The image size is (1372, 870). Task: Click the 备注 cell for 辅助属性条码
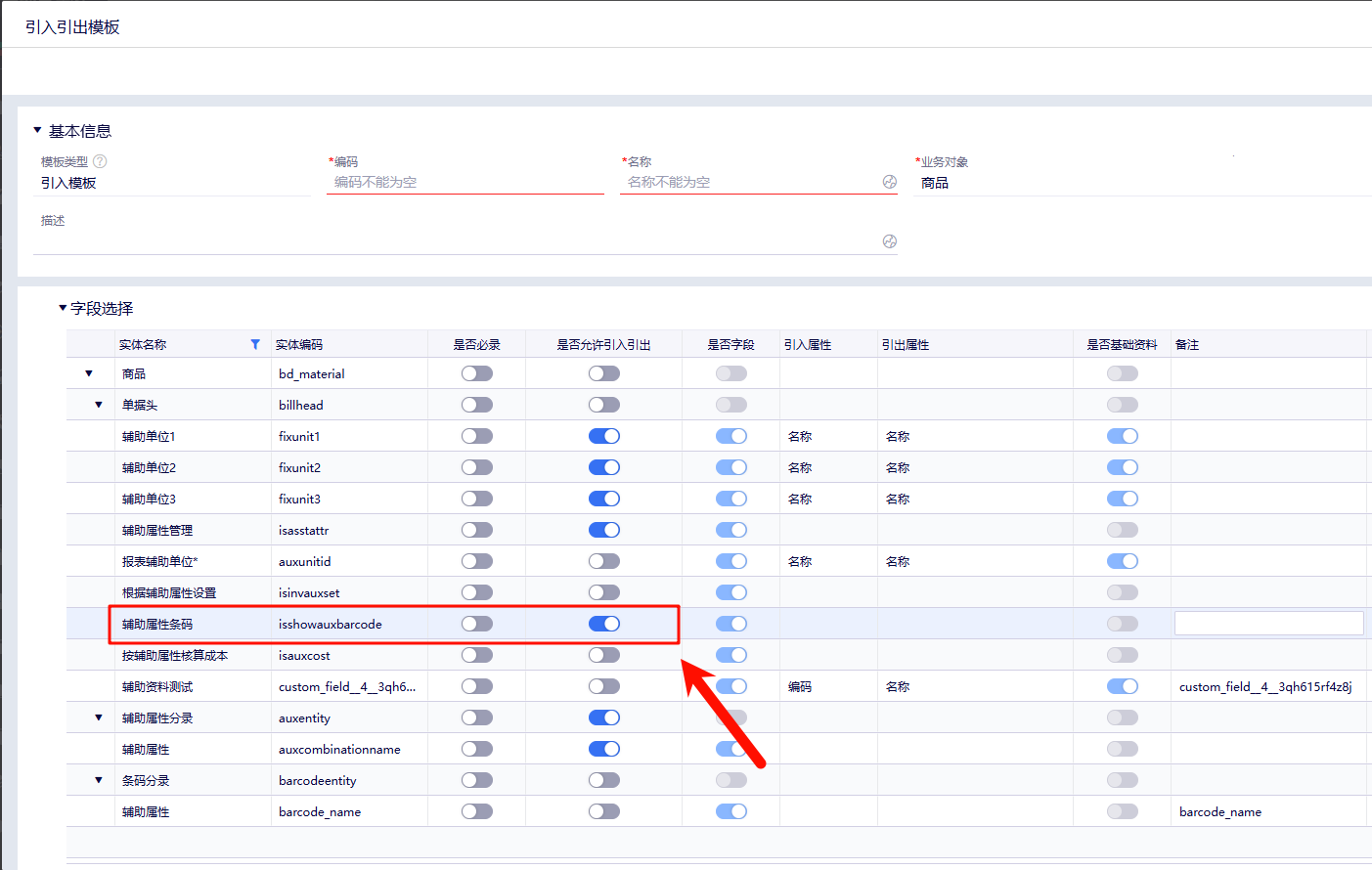click(1269, 624)
